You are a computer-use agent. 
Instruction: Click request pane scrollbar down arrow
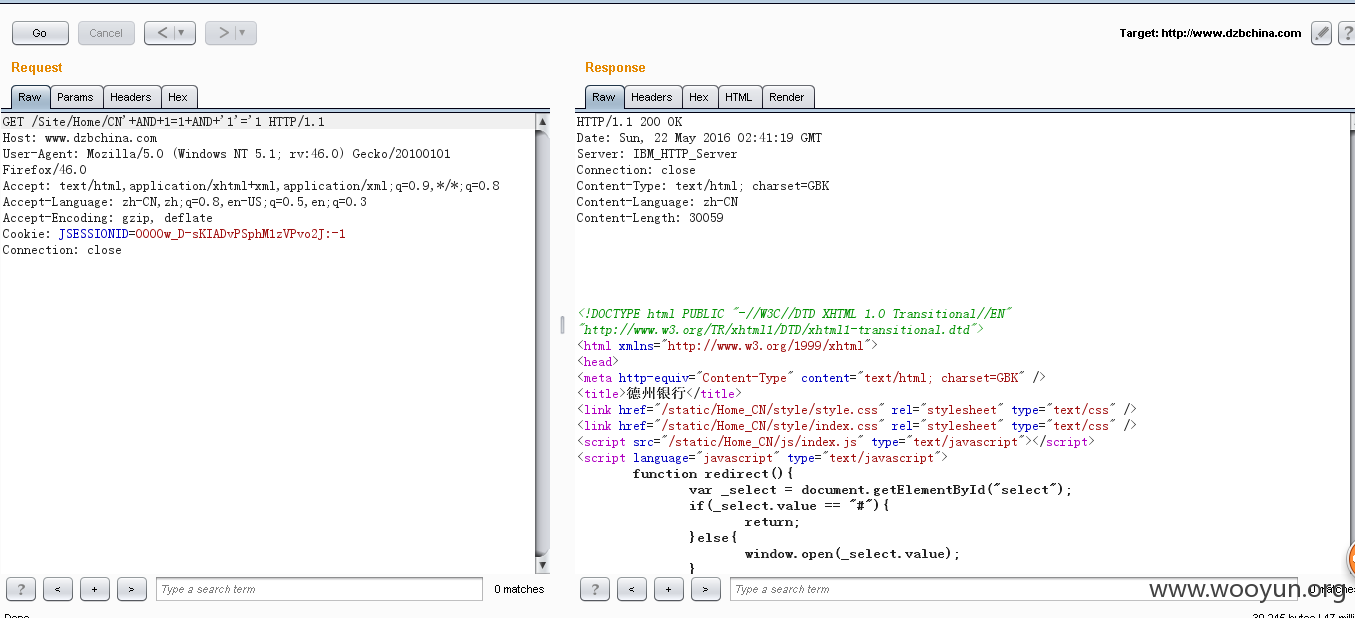(543, 565)
